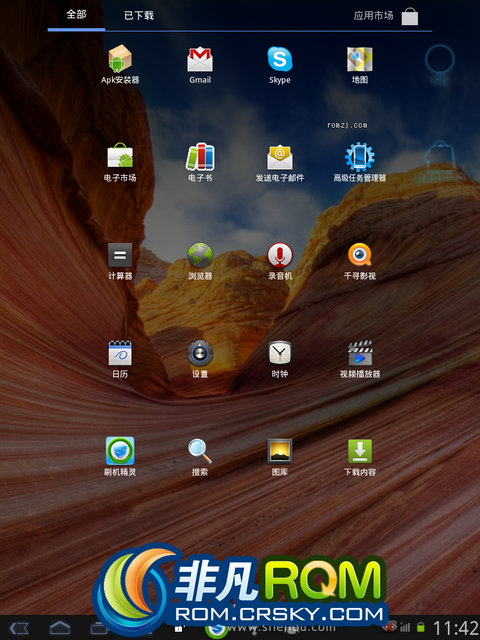Select the 全部 tab
Screen dimensions: 480x640
pyautogui.click(x=76, y=15)
